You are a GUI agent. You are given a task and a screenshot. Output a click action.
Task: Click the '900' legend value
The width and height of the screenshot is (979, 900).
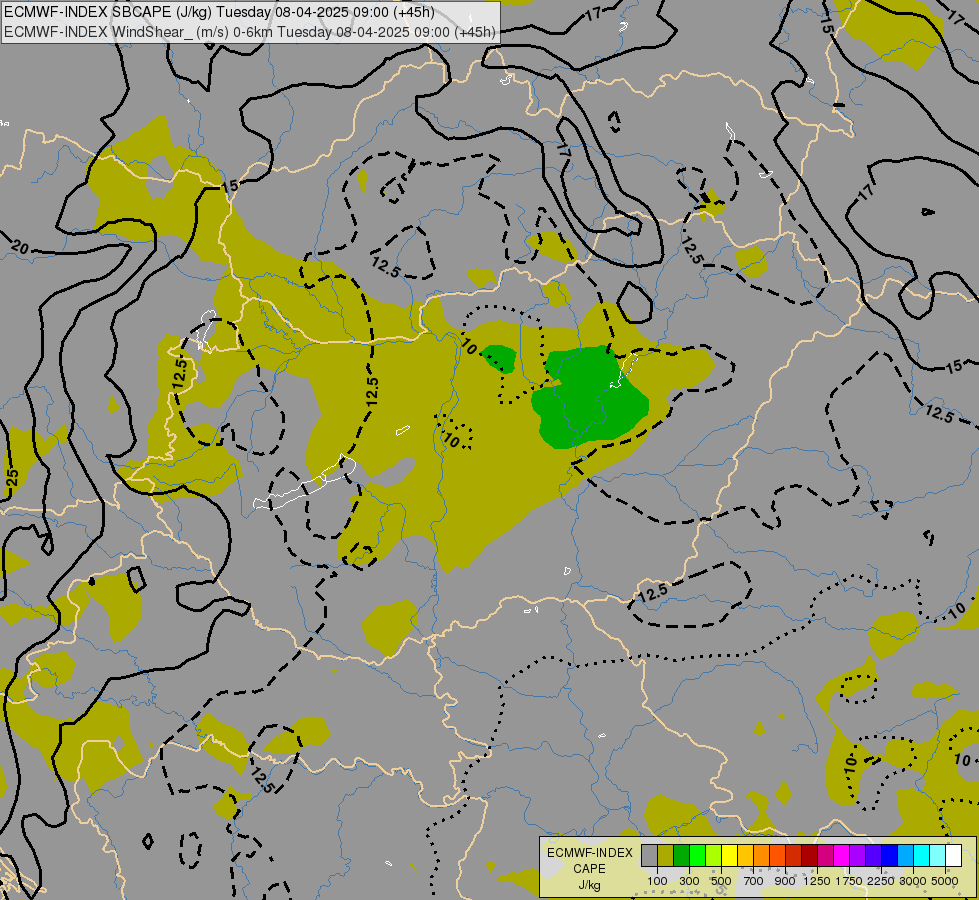[785, 881]
